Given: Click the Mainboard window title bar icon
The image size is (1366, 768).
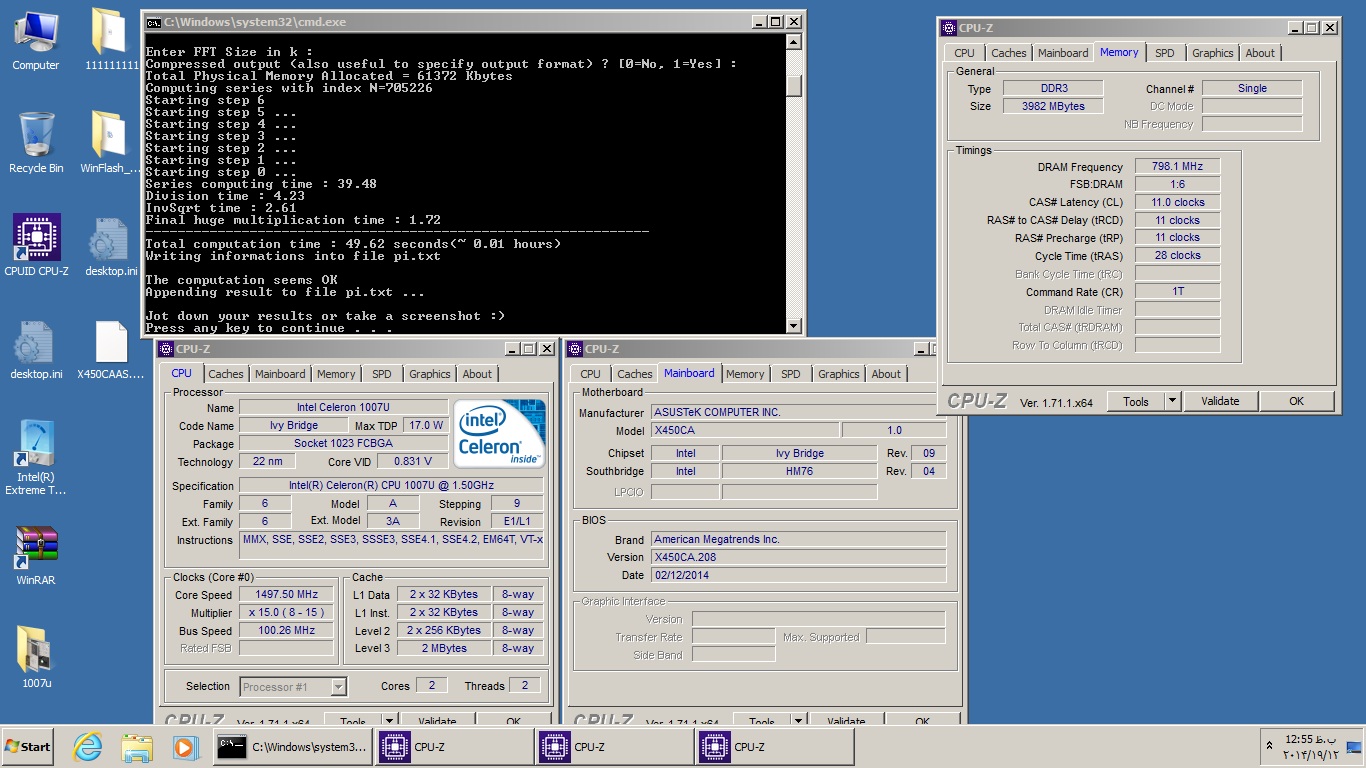Looking at the screenshot, I should pos(575,349).
